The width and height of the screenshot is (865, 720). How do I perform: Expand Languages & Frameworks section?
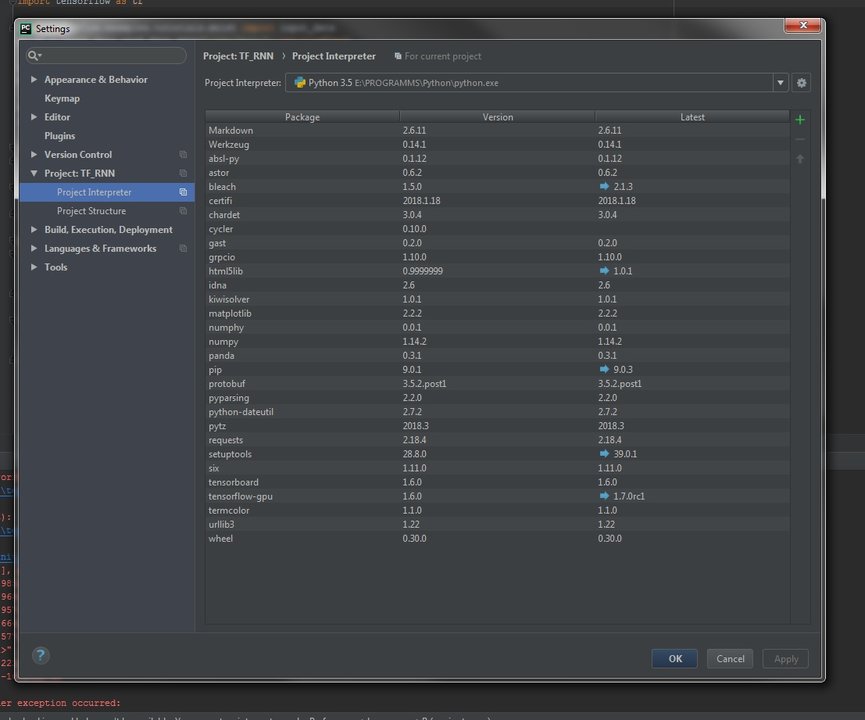tap(34, 248)
